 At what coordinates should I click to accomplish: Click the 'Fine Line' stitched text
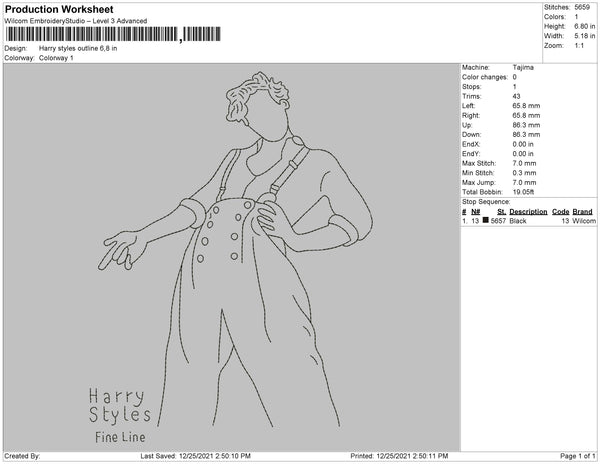point(120,437)
